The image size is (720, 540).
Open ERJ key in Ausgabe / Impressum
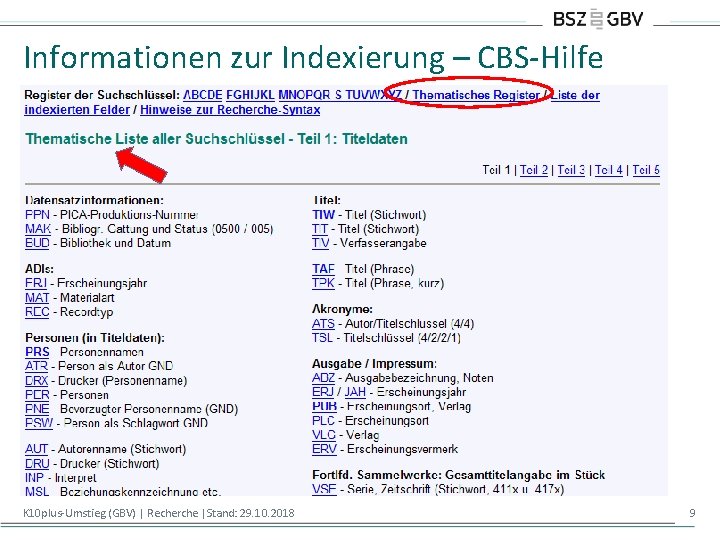tap(323, 392)
